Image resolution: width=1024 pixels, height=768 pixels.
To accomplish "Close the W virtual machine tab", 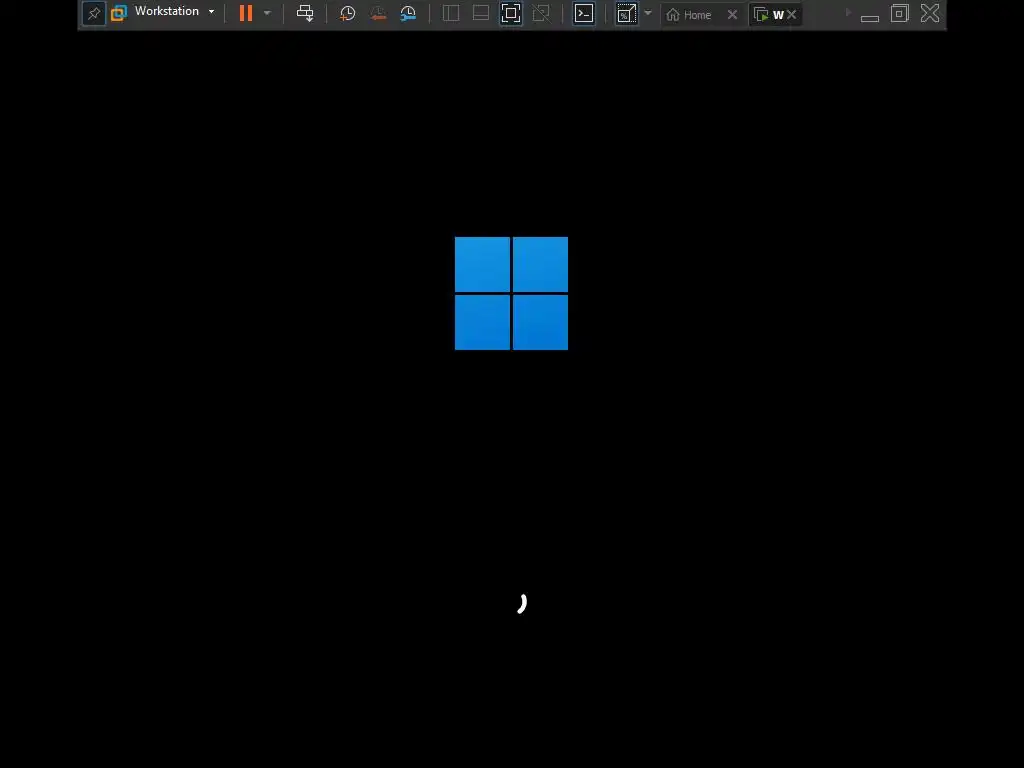I will point(792,14).
